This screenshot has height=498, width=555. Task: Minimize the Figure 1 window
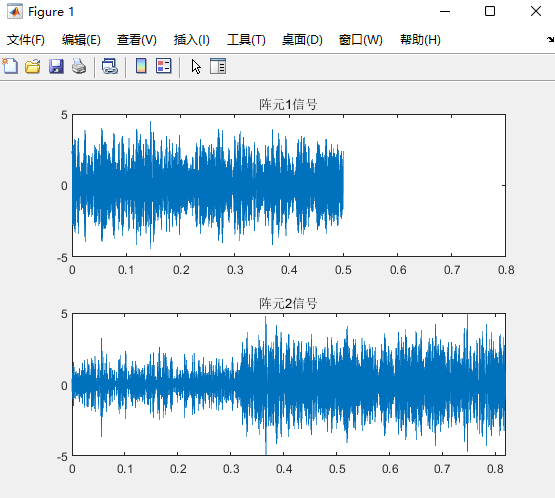pos(445,11)
